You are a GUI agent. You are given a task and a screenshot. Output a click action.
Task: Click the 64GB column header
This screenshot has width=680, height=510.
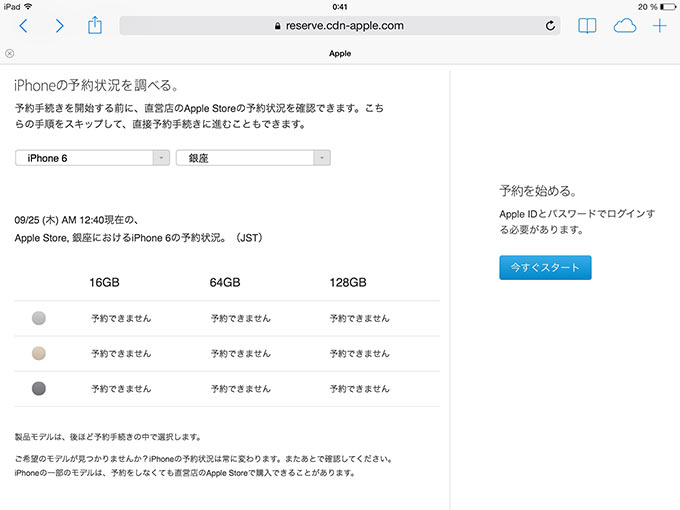(x=225, y=282)
